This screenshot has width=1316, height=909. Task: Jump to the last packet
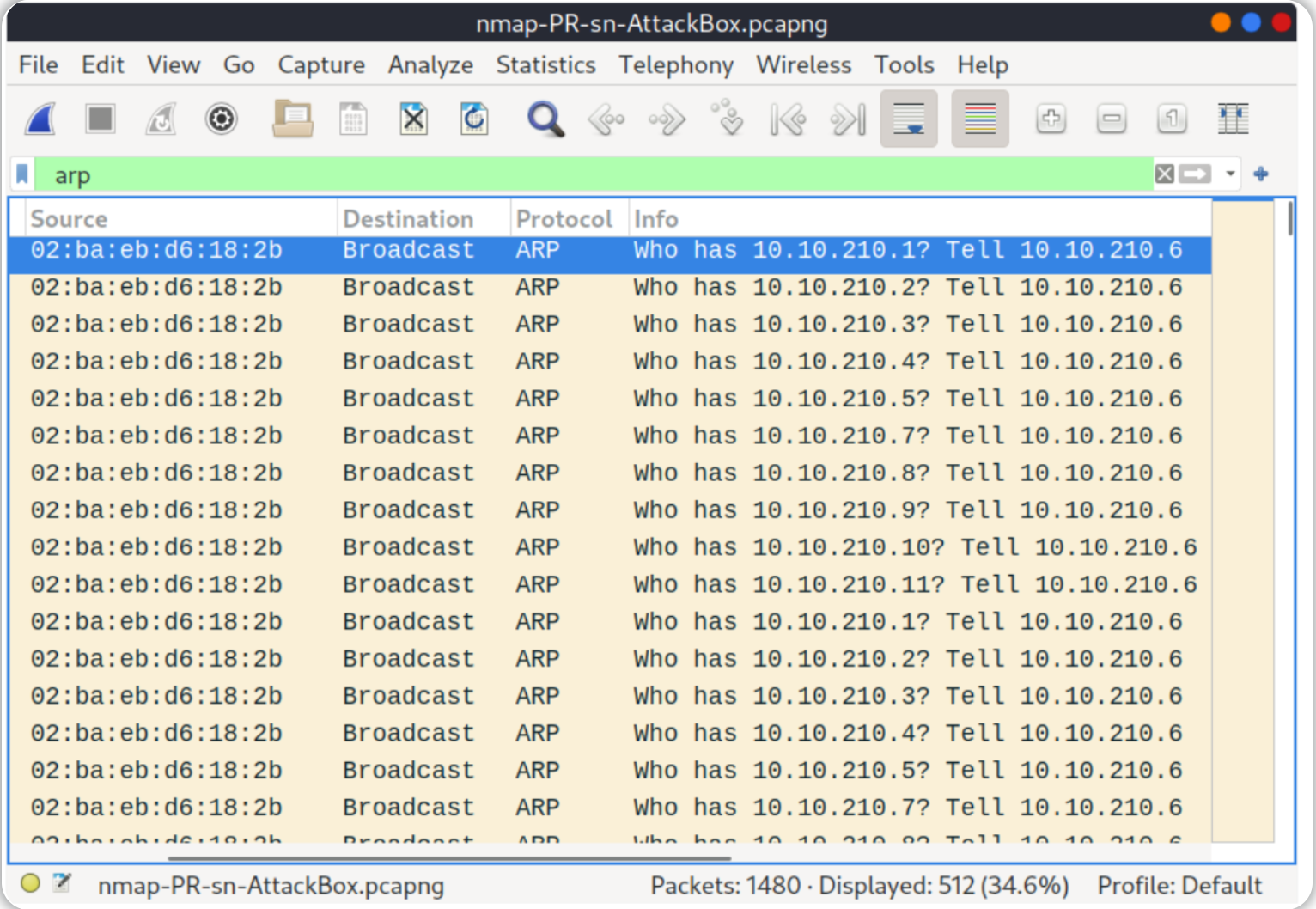coord(848,119)
